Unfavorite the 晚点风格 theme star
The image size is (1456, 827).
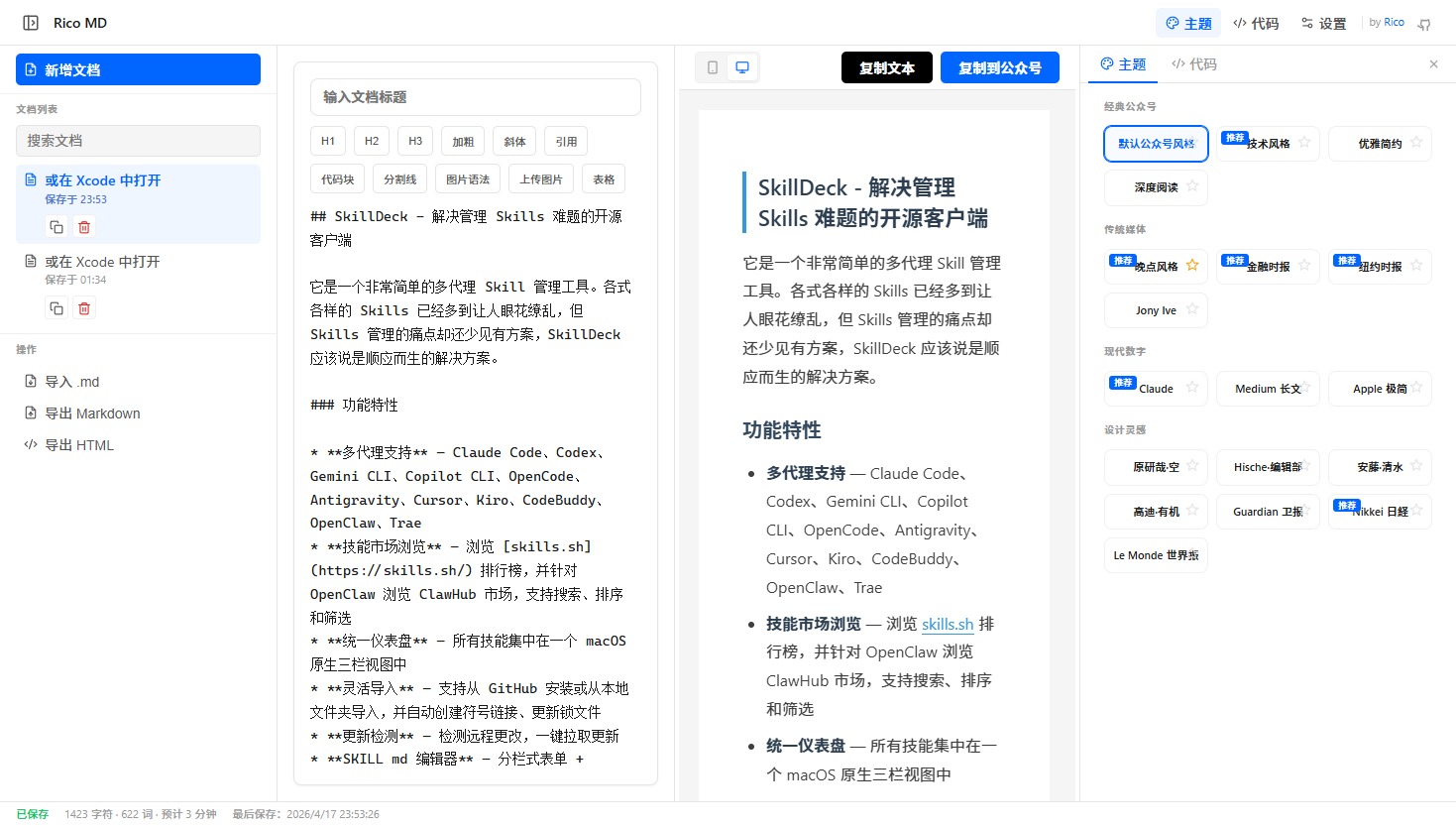[1192, 266]
